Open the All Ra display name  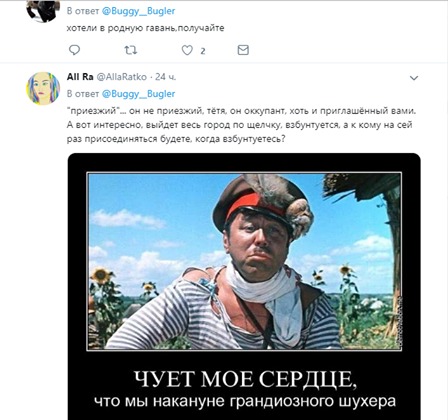tap(80, 77)
